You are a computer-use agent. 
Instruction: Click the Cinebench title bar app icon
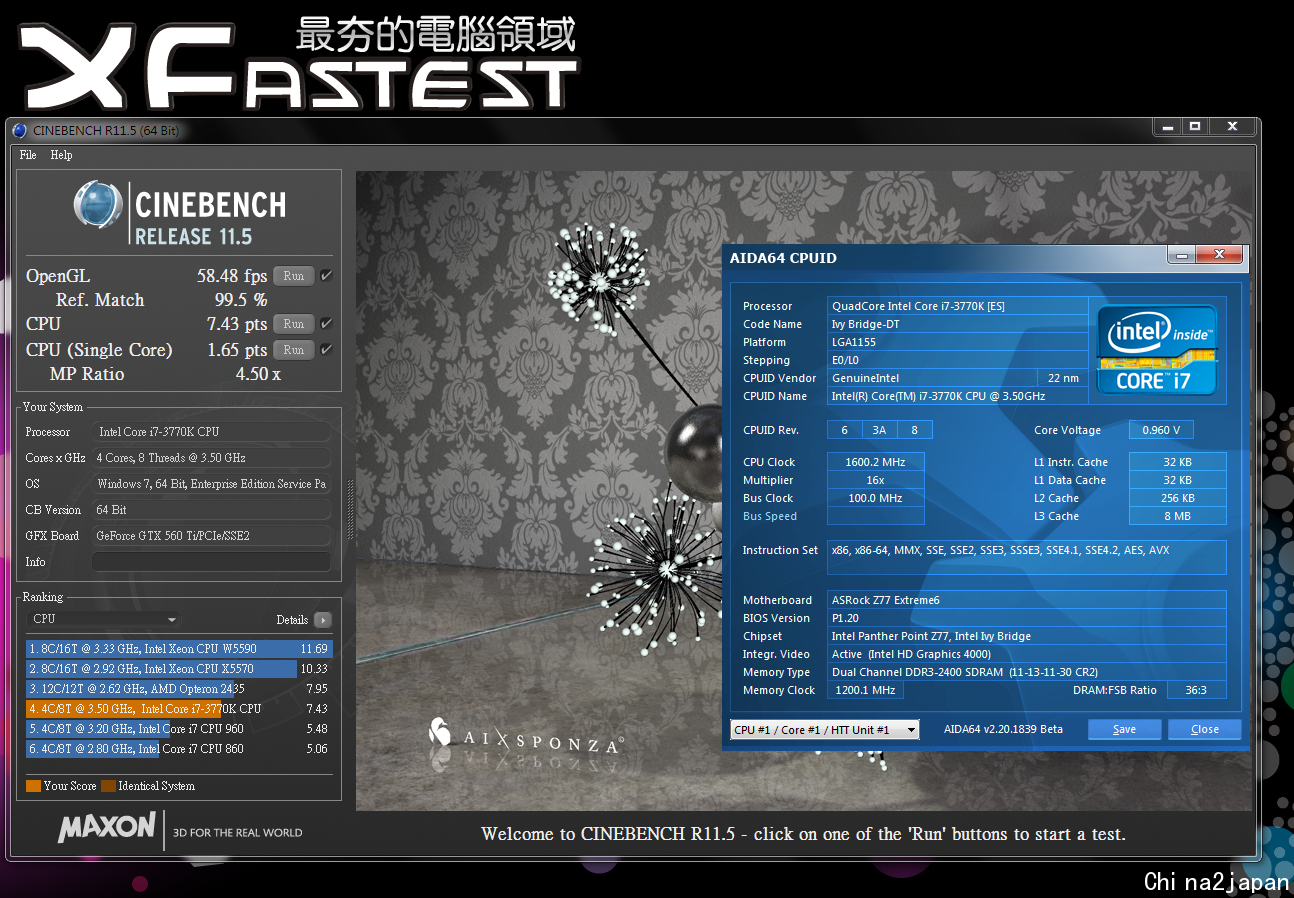click(x=20, y=130)
